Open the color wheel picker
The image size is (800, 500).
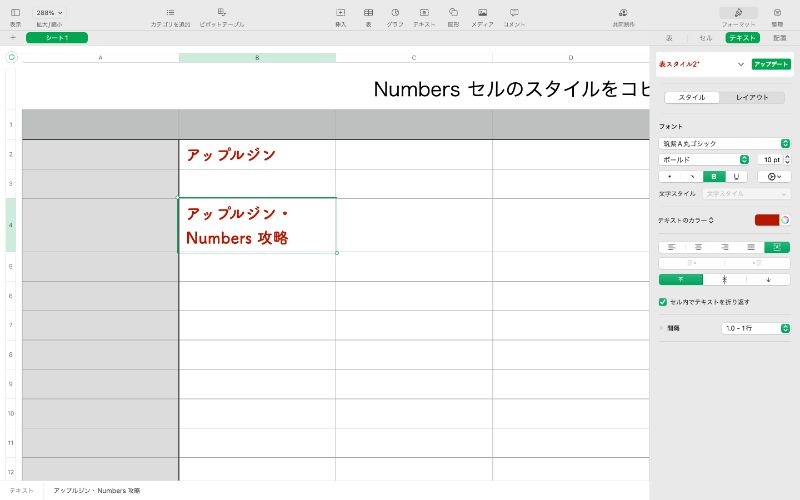click(785, 220)
